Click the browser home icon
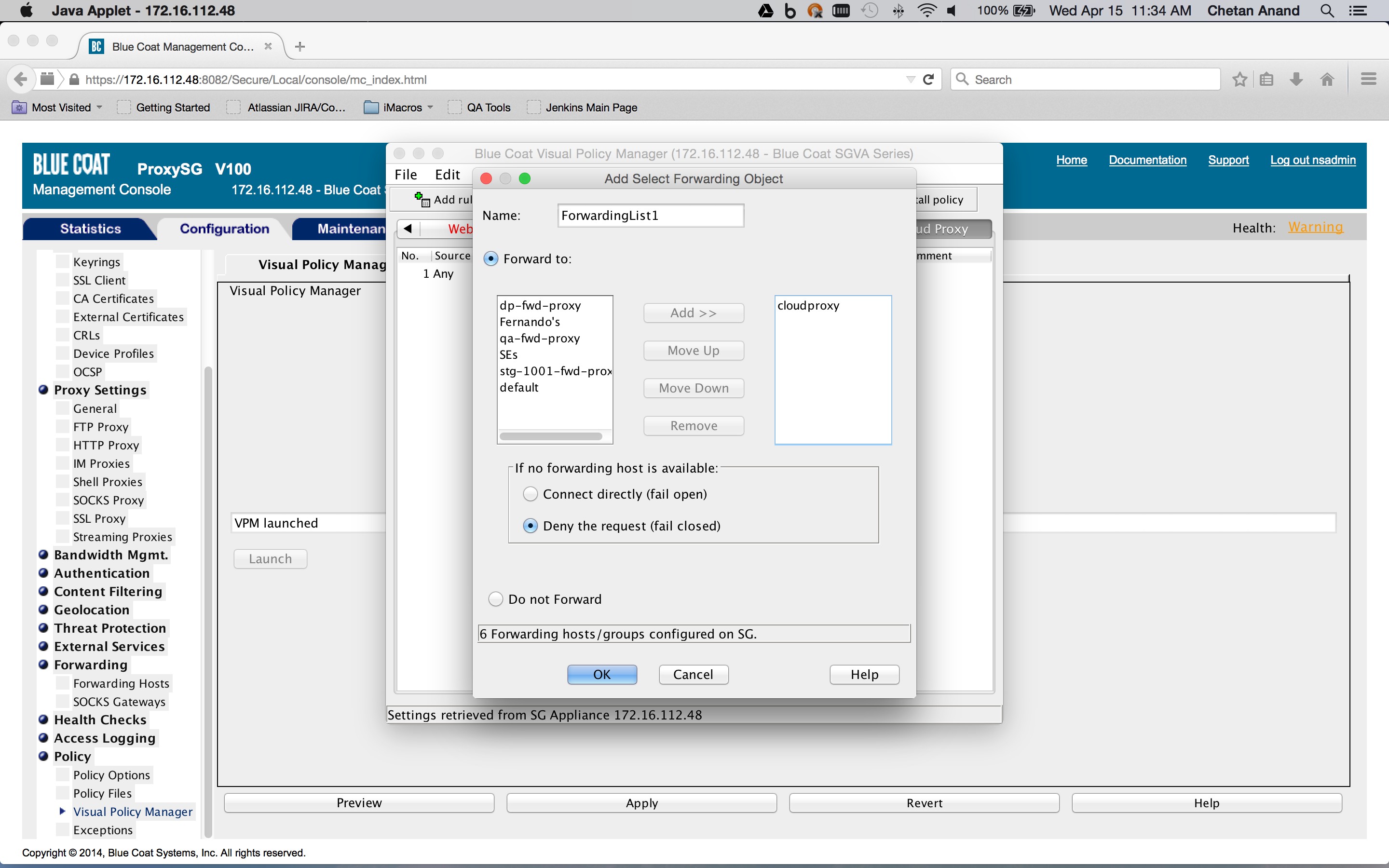Viewport: 1389px width, 868px height. click(1327, 79)
